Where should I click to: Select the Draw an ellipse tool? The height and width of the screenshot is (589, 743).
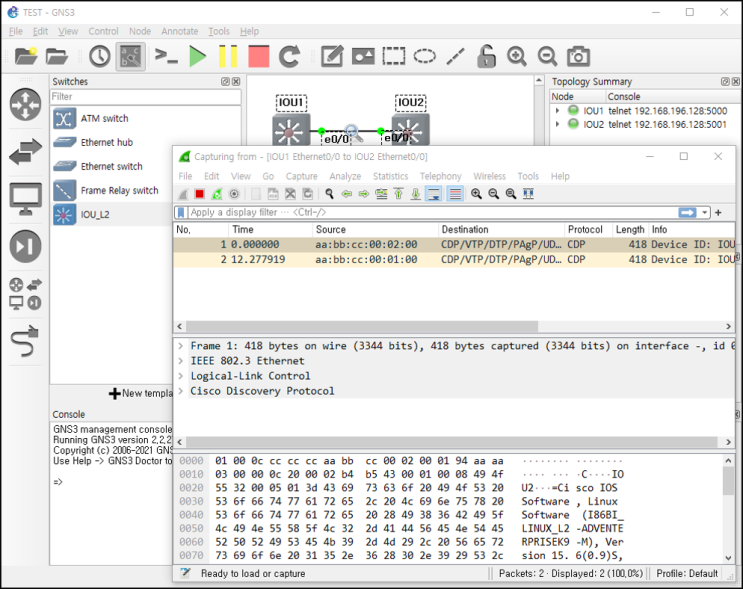tap(425, 56)
